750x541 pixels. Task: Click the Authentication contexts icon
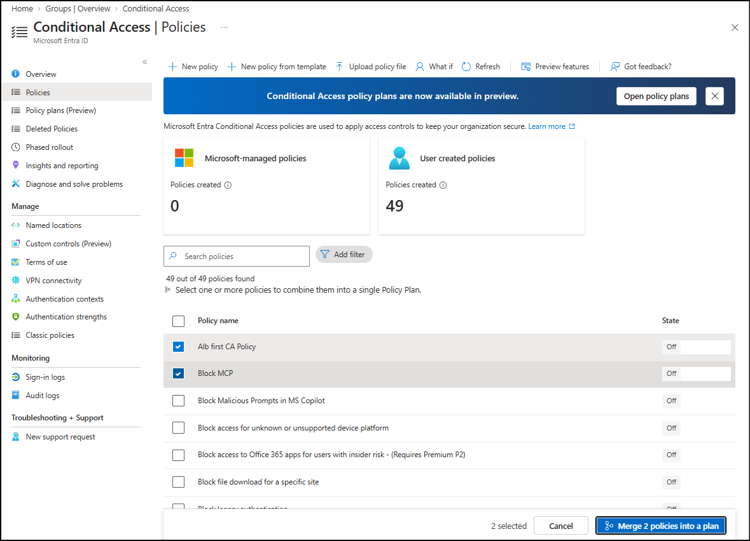[x=15, y=298]
